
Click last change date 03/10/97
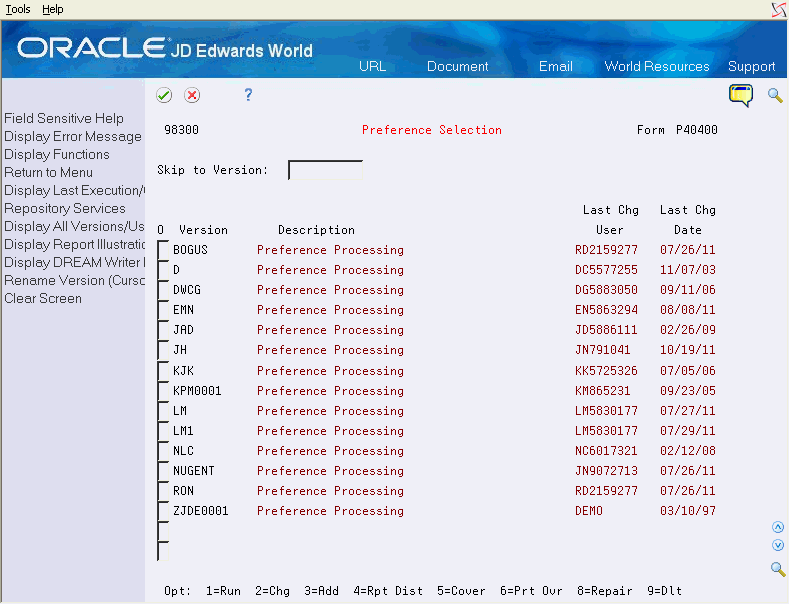687,511
